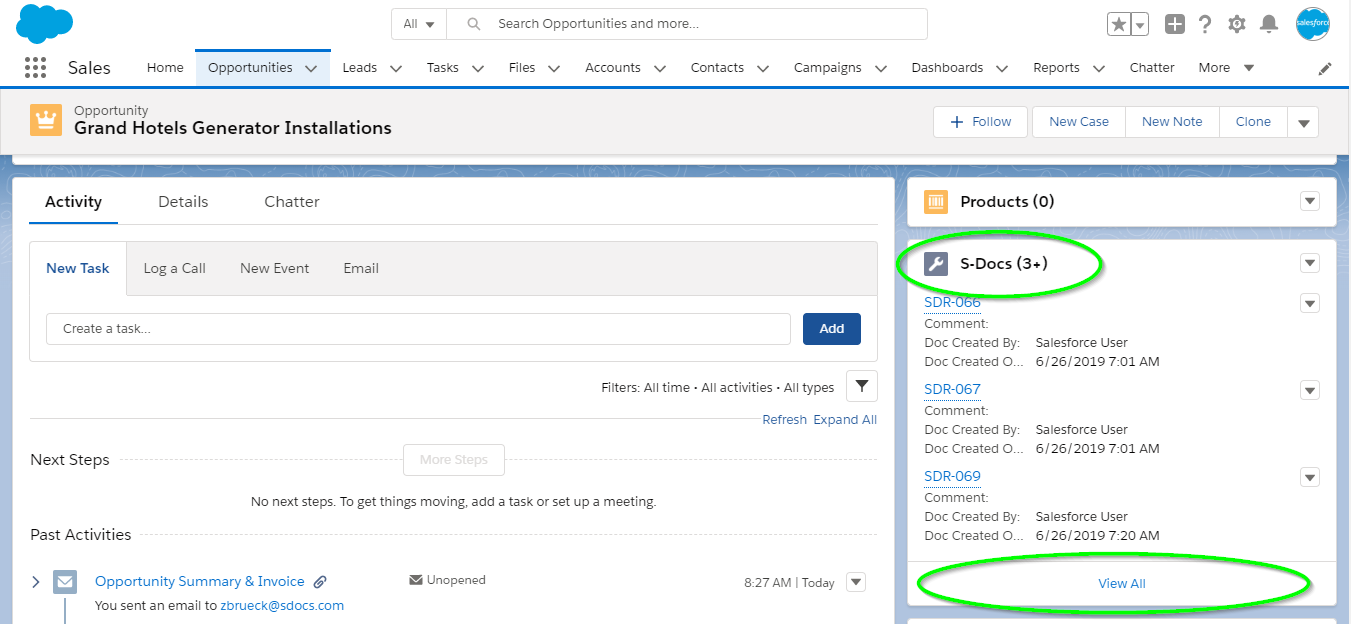Click the zbrueck@sdocs.com email address link
The image size is (1351, 624).
click(282, 606)
